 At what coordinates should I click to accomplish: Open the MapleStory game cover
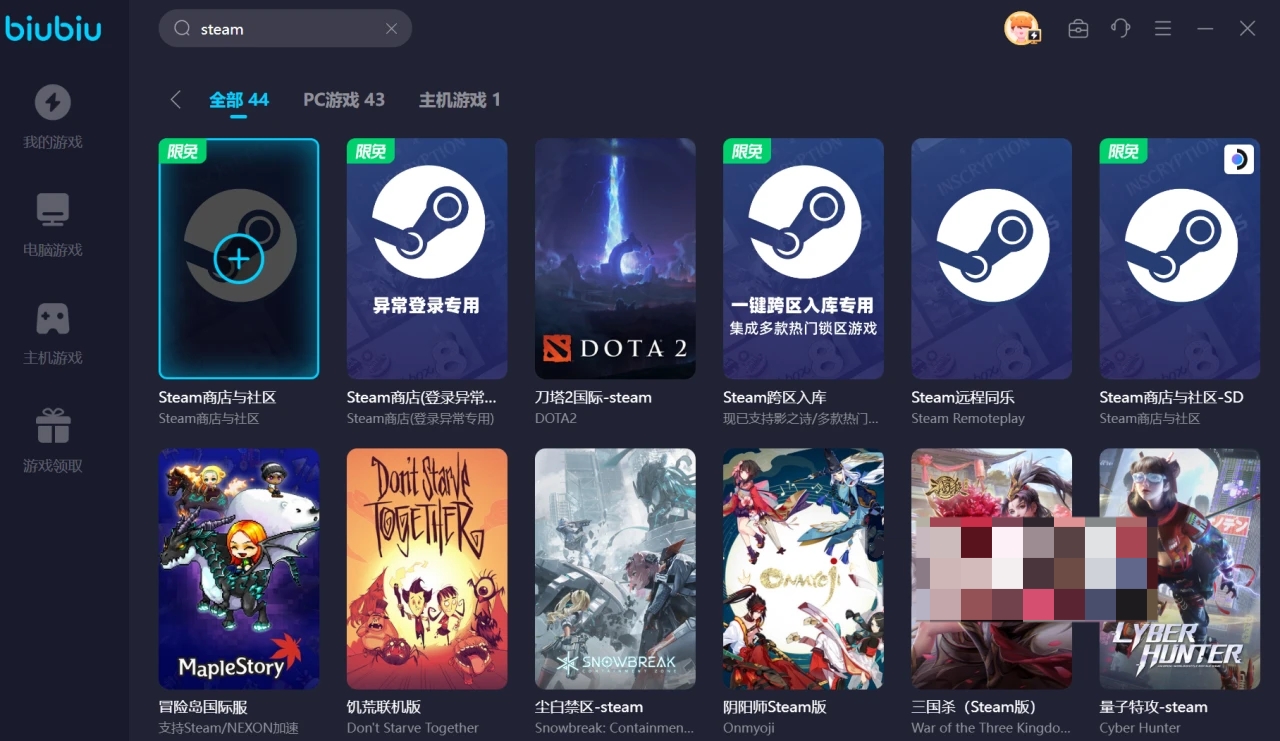239,568
